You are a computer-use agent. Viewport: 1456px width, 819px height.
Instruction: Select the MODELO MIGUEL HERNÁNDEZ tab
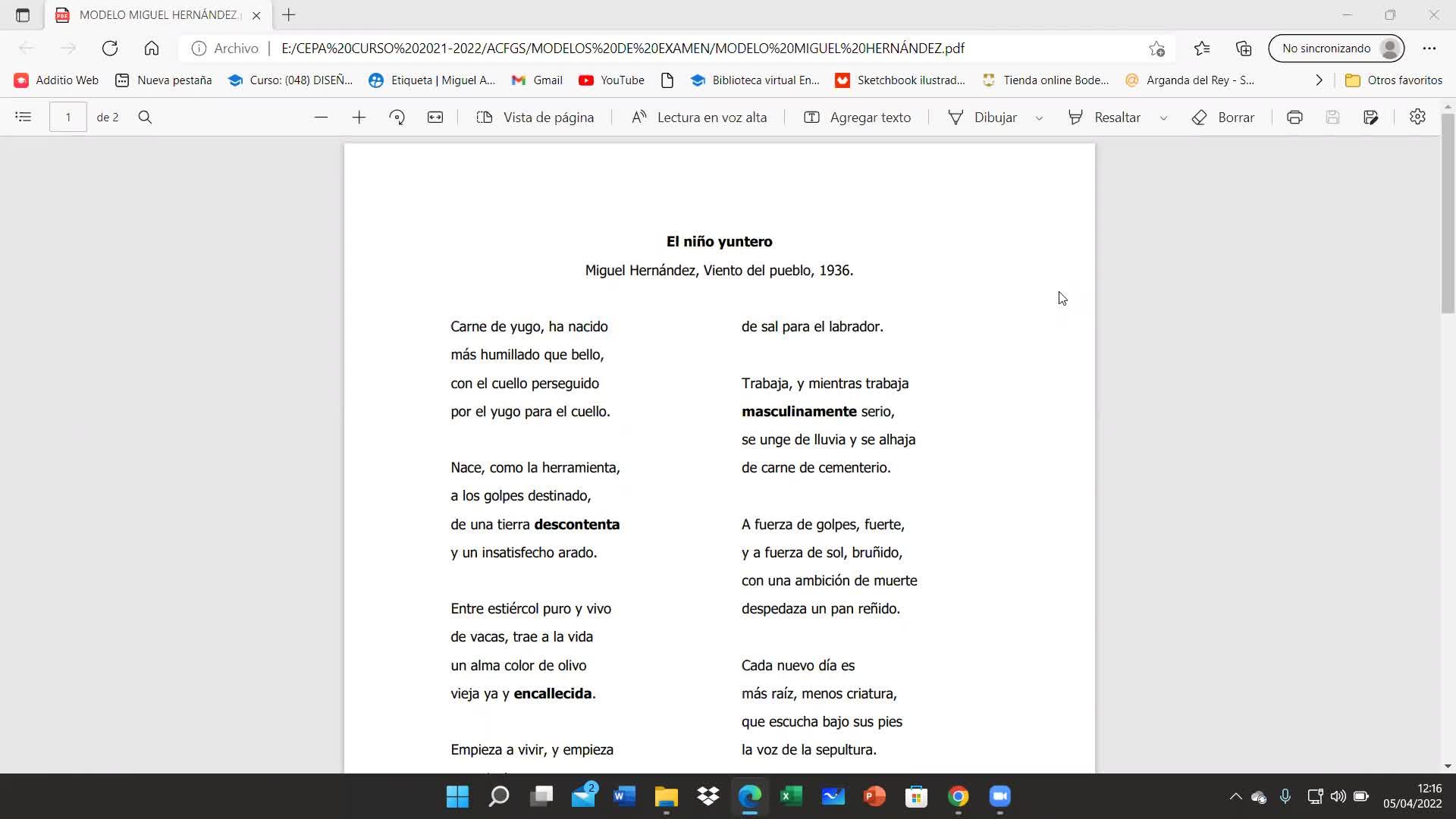159,14
